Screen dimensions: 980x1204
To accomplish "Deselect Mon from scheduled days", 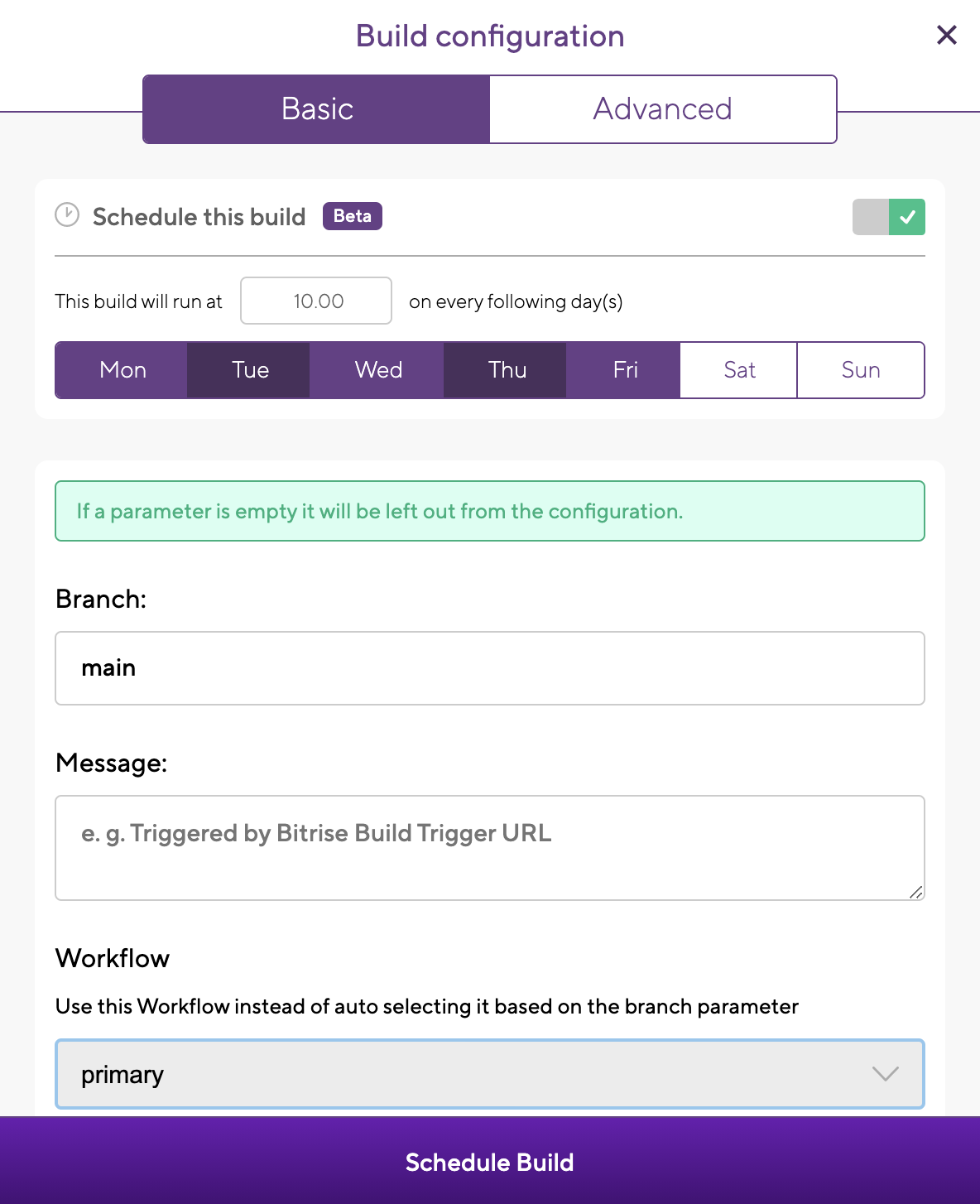I will [x=122, y=370].
